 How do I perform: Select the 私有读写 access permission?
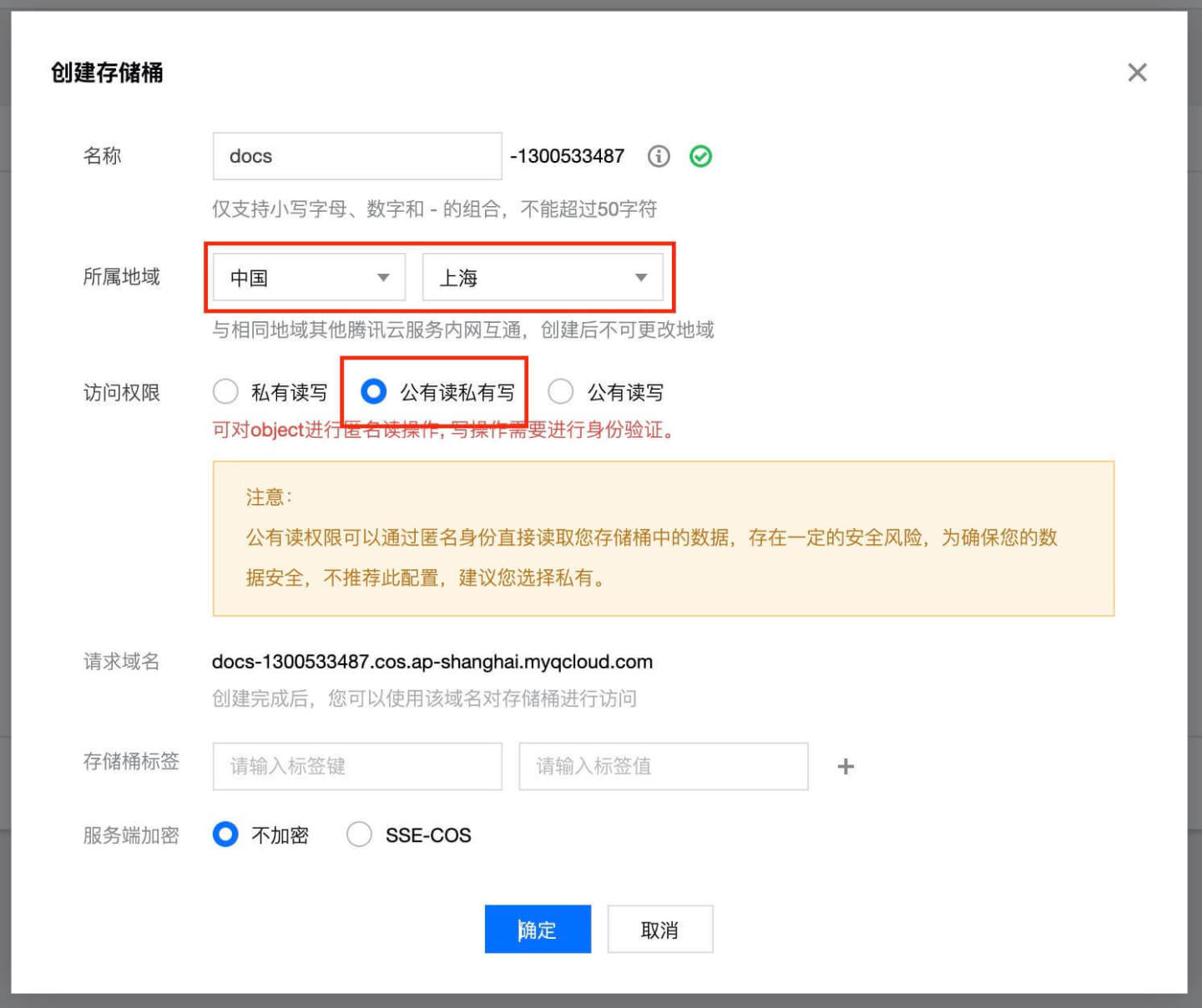click(x=225, y=391)
